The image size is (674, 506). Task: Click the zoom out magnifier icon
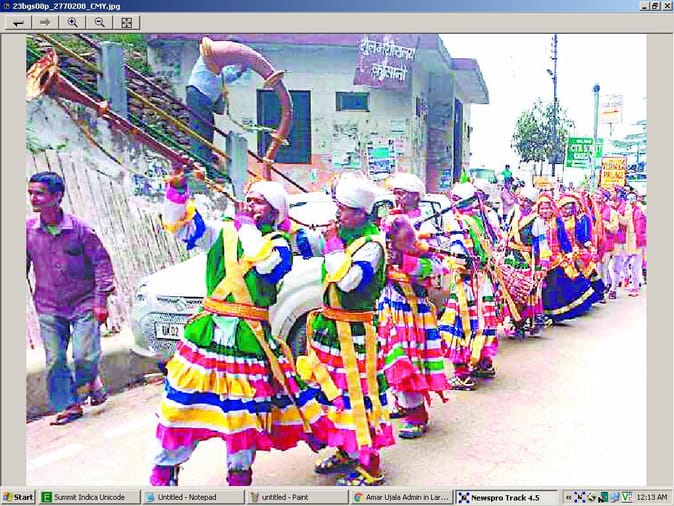(x=99, y=22)
